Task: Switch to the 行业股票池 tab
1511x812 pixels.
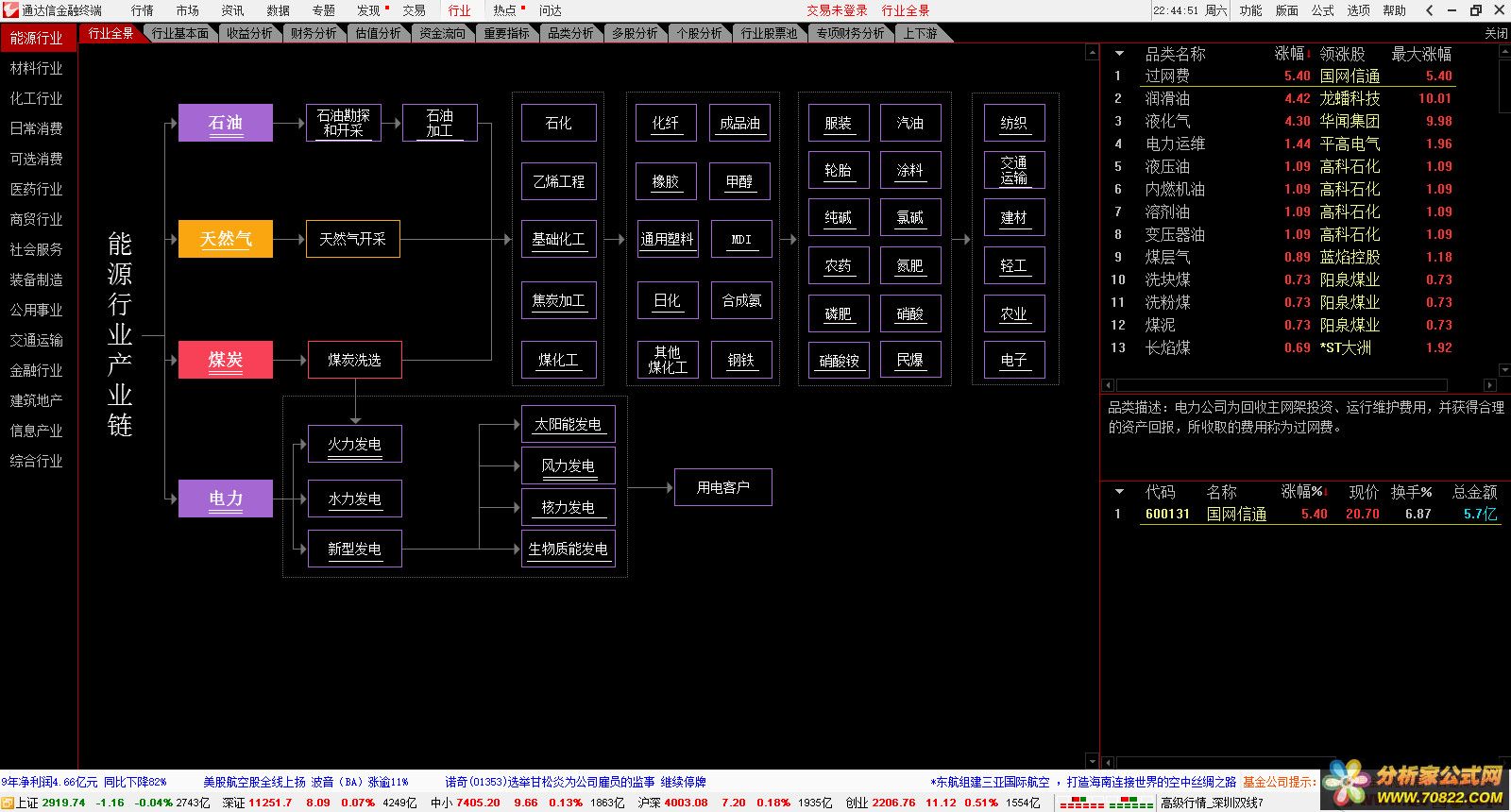Action: [x=769, y=33]
